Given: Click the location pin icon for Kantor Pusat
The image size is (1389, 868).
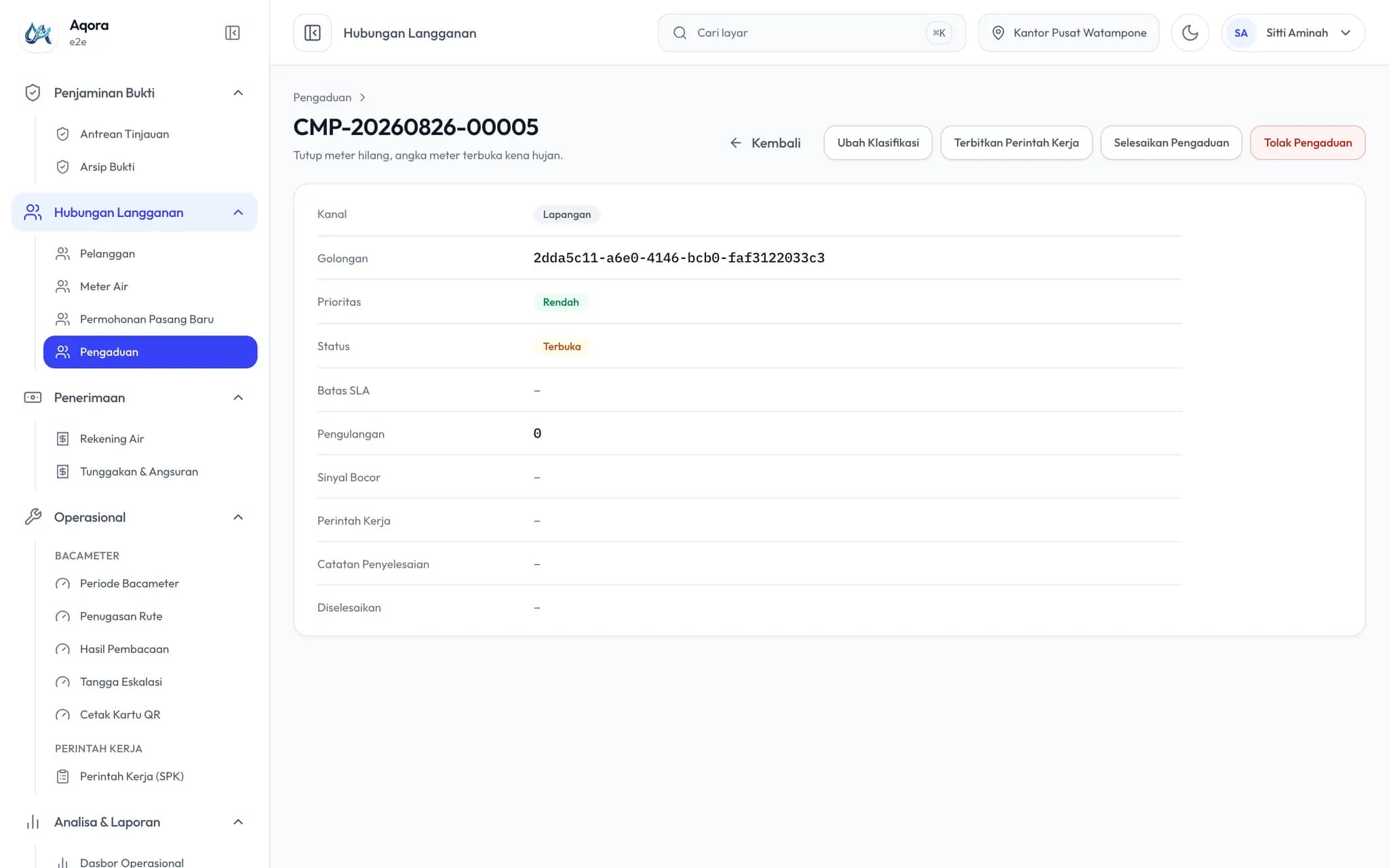Looking at the screenshot, I should tap(998, 33).
